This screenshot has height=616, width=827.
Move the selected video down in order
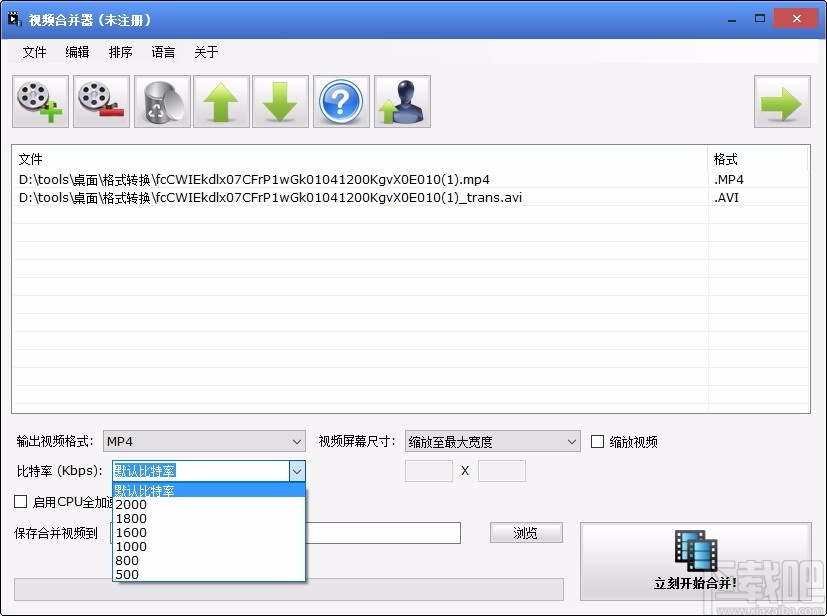(280, 101)
